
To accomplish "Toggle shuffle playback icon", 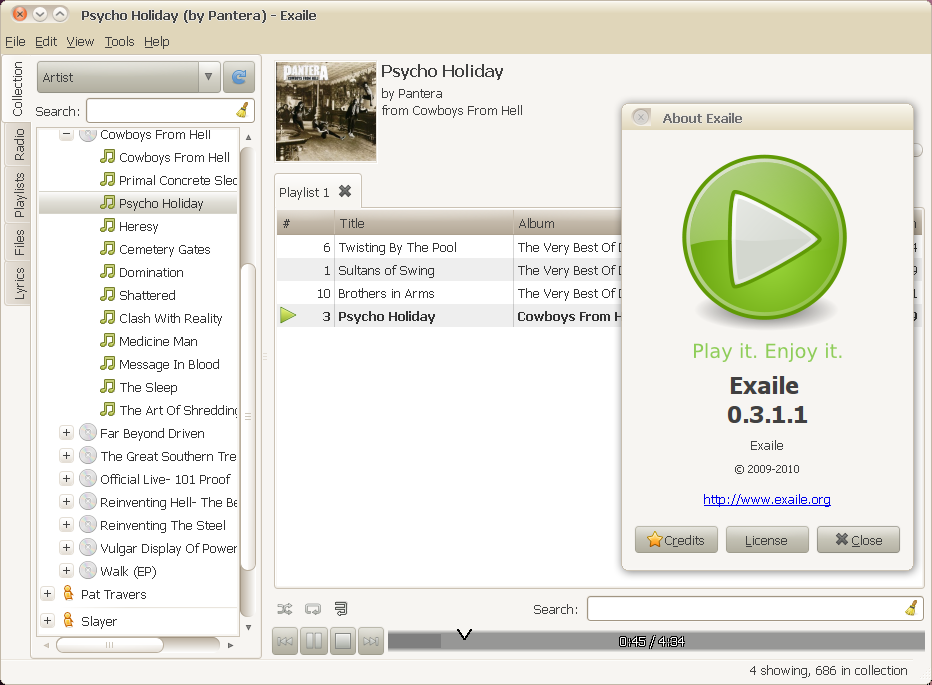I will (x=285, y=609).
